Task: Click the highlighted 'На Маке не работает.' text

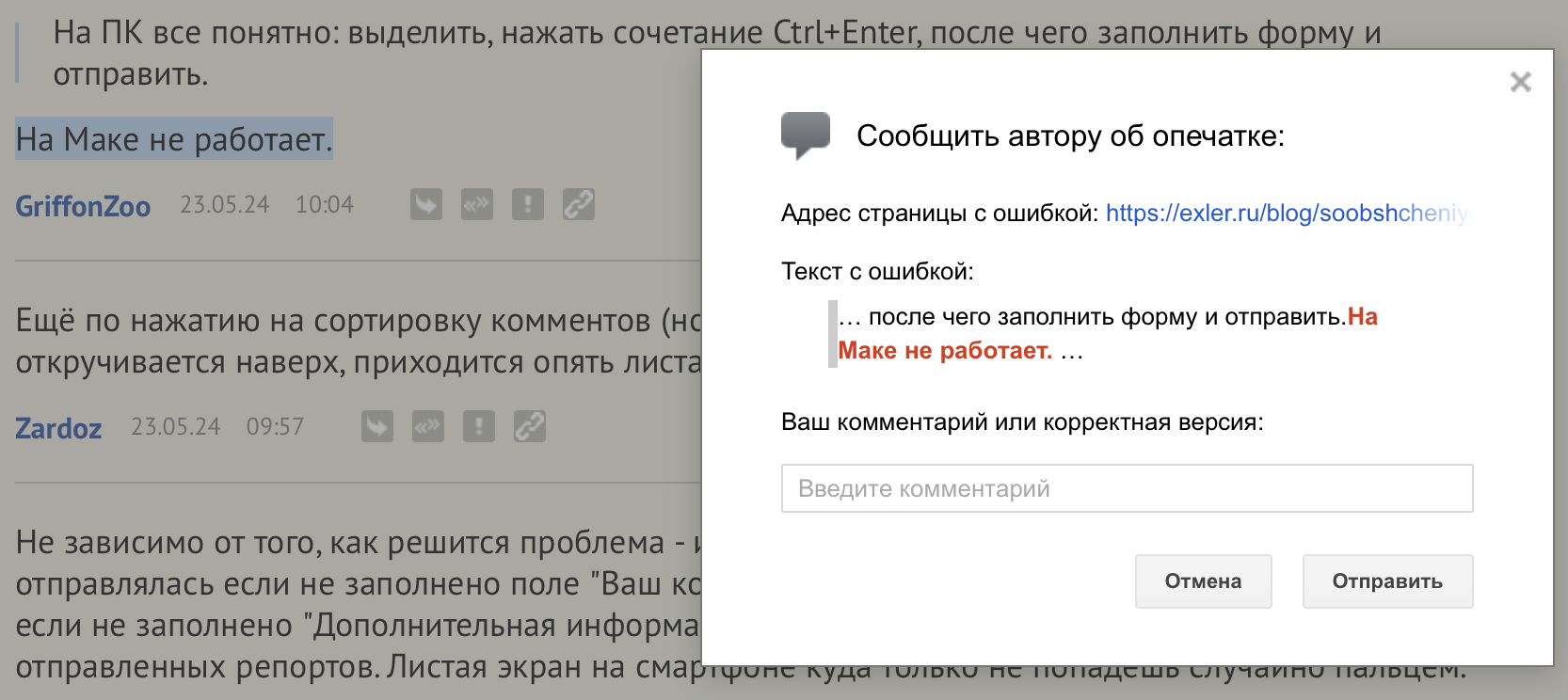Action: tap(174, 139)
